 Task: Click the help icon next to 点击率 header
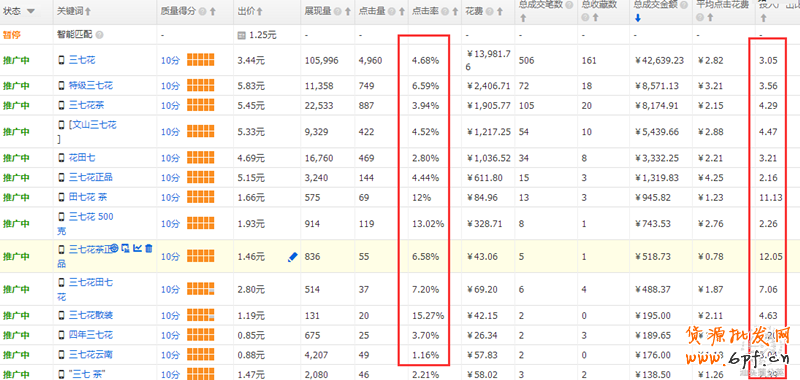pos(444,11)
